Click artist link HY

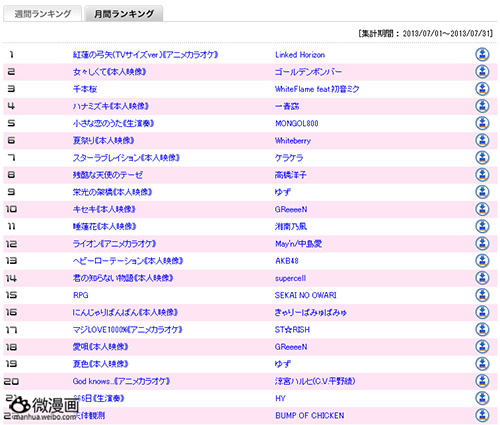[280, 398]
